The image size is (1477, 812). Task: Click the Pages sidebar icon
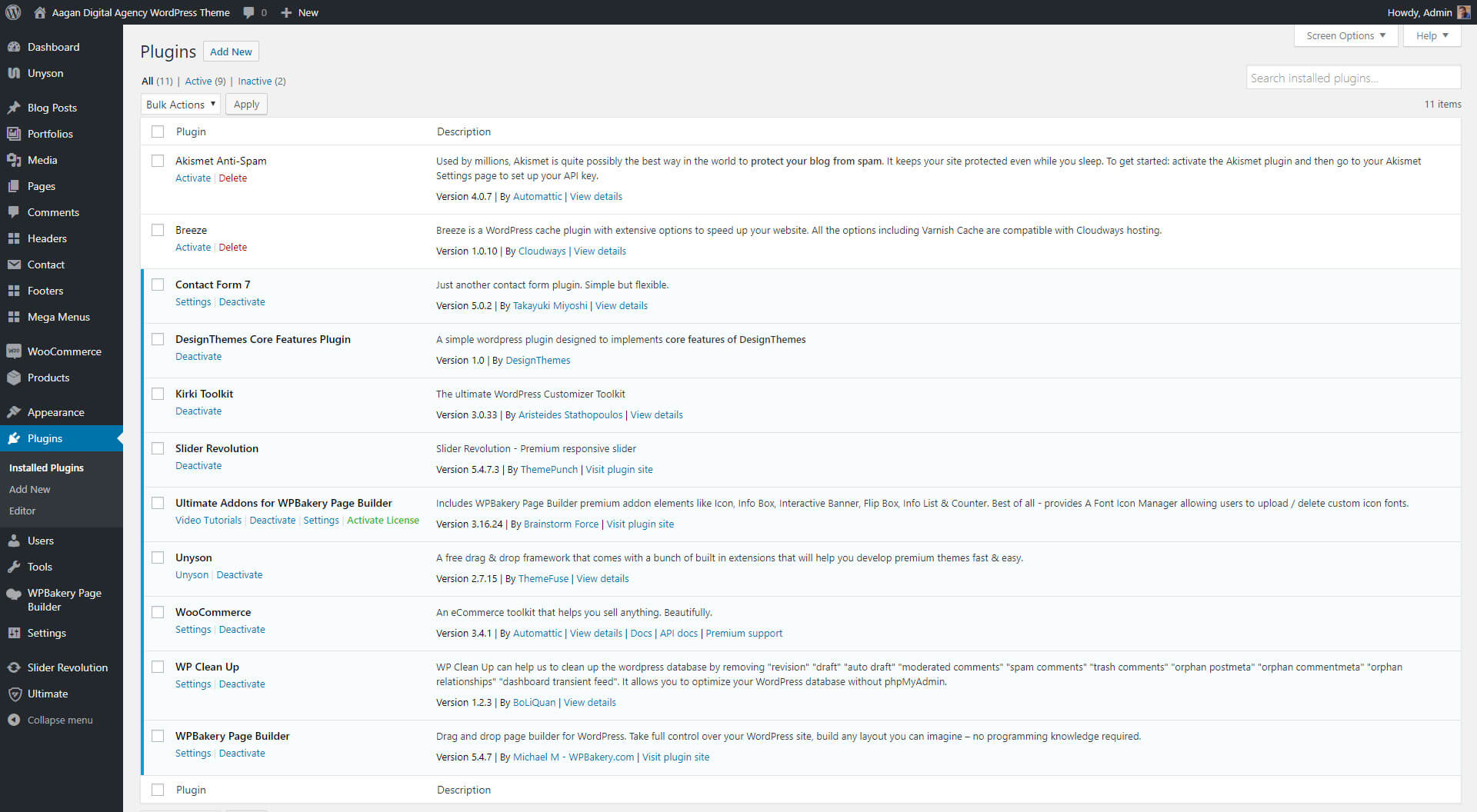[14, 186]
